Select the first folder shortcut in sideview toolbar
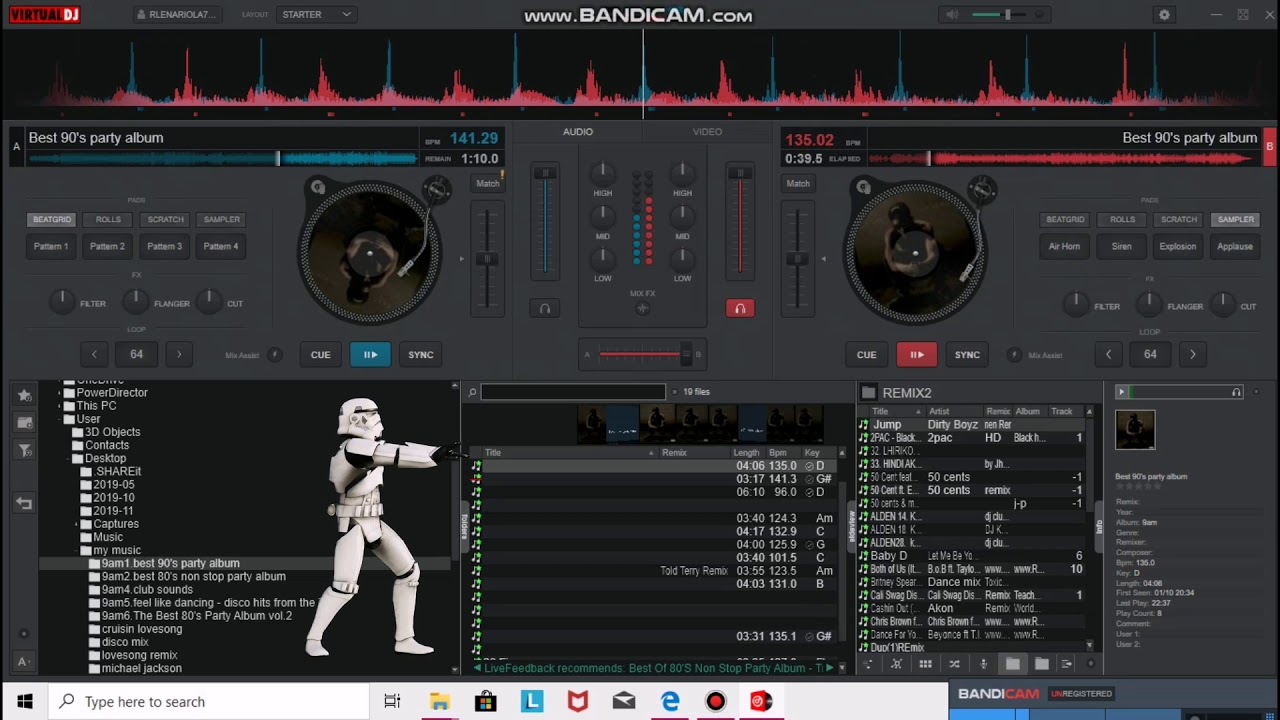 point(1012,664)
